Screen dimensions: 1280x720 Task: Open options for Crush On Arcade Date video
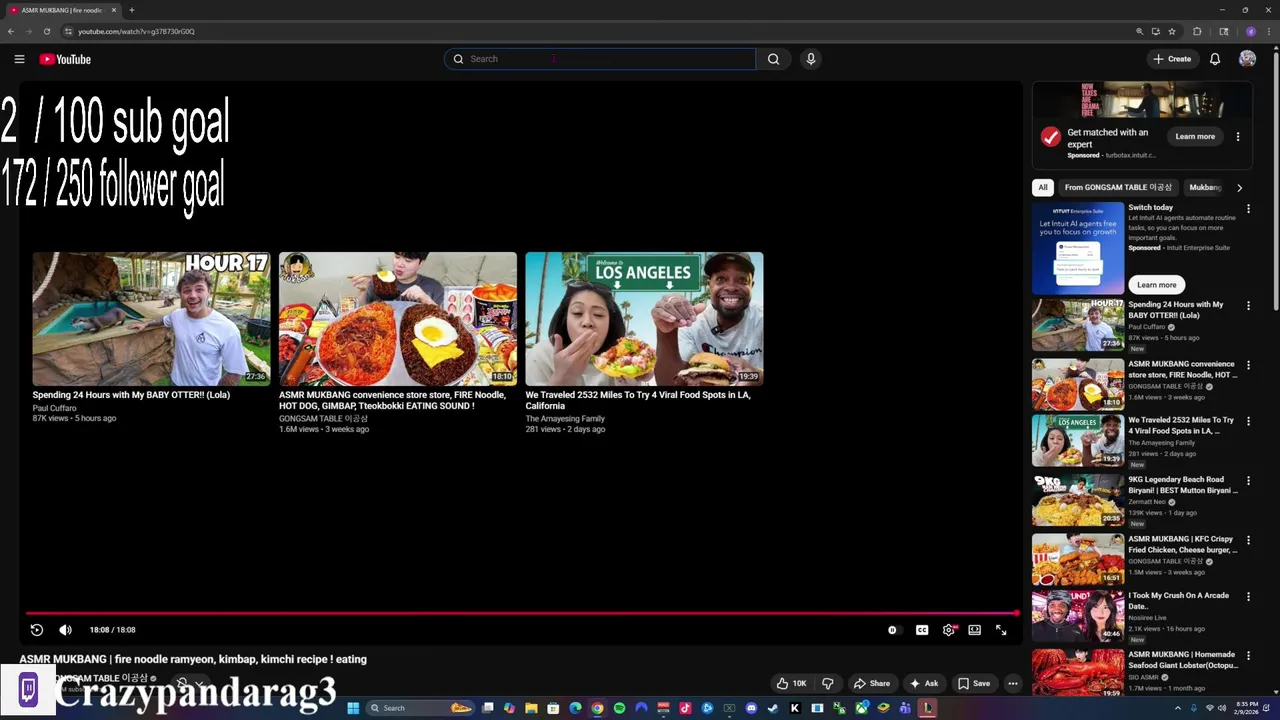click(x=1248, y=597)
